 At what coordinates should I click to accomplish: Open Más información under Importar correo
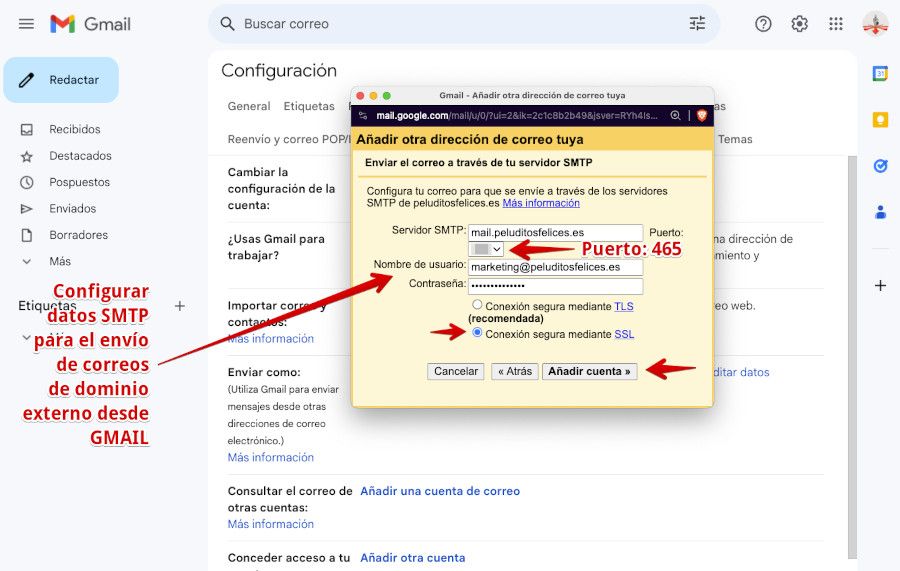coord(270,339)
